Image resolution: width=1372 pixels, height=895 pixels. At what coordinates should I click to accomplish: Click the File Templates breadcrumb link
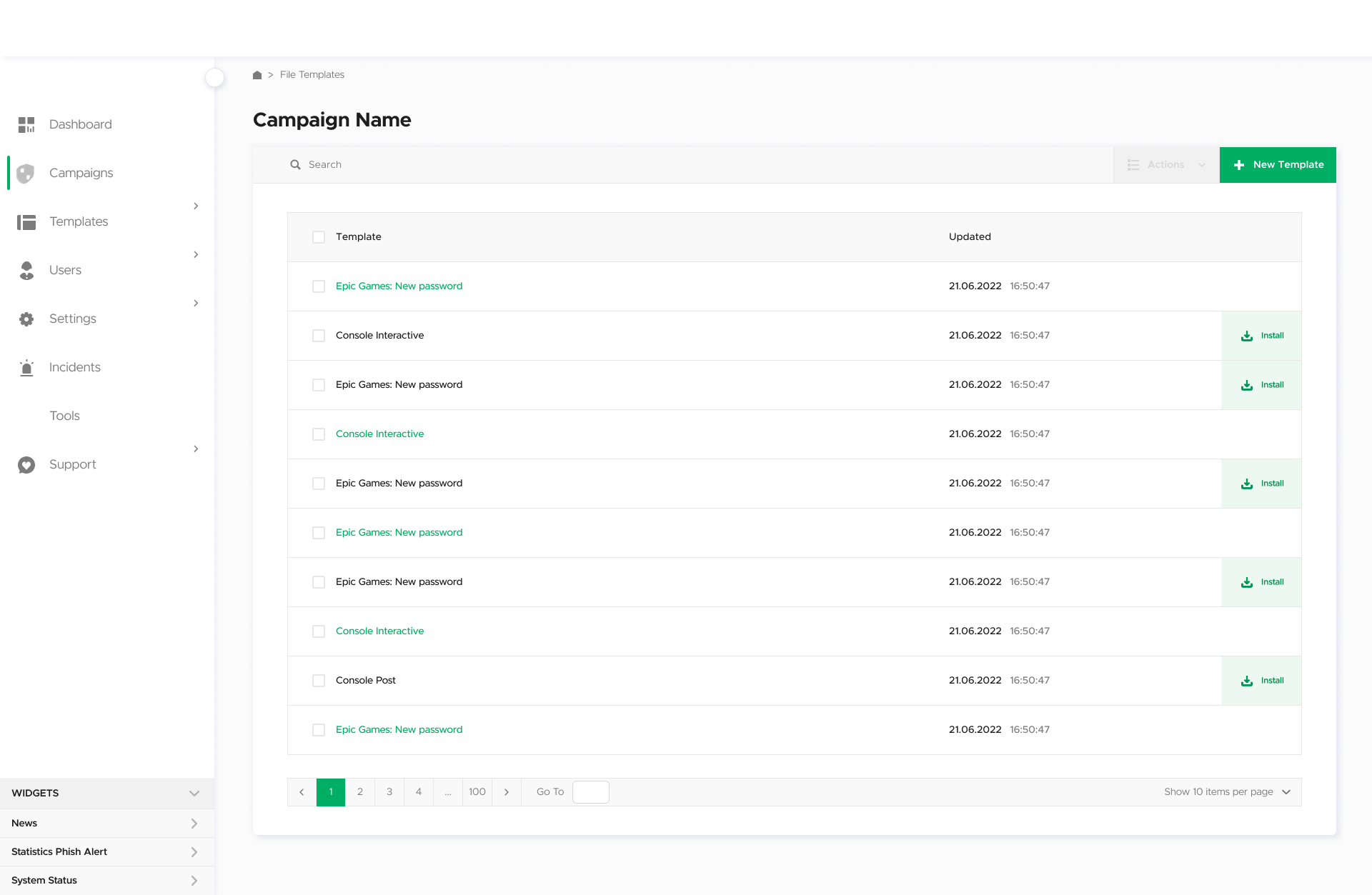click(x=312, y=75)
